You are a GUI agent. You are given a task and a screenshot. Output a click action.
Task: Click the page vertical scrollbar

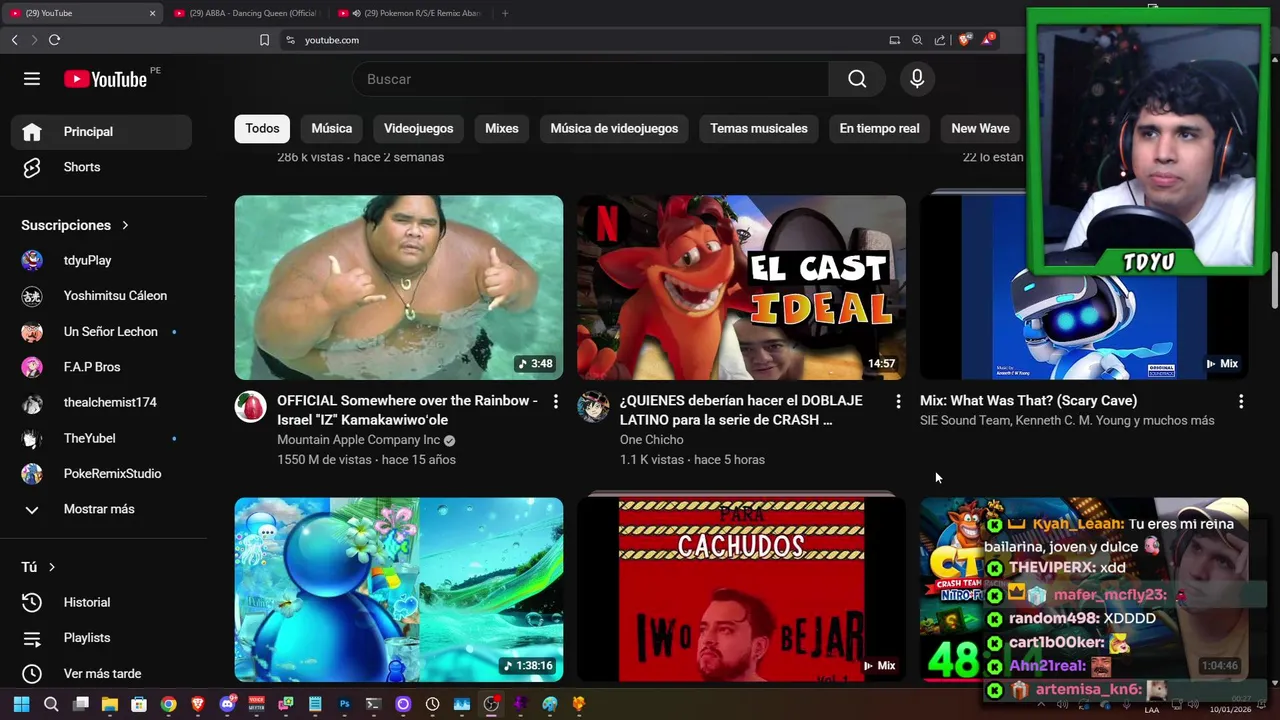pos(1275,281)
